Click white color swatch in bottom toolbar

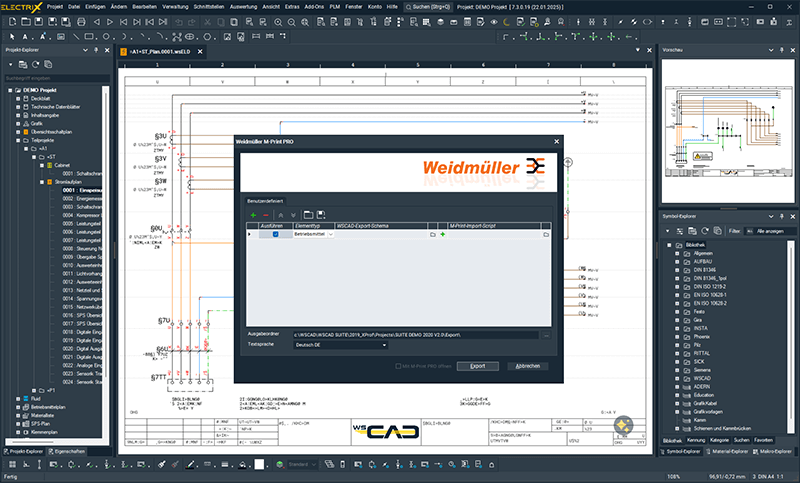[x=260, y=465]
